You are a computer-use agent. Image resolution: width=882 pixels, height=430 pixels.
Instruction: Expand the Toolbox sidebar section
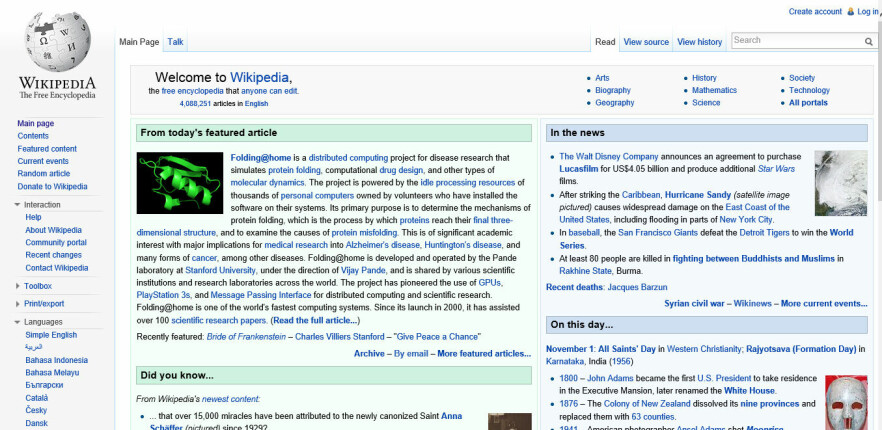pyautogui.click(x=18, y=286)
